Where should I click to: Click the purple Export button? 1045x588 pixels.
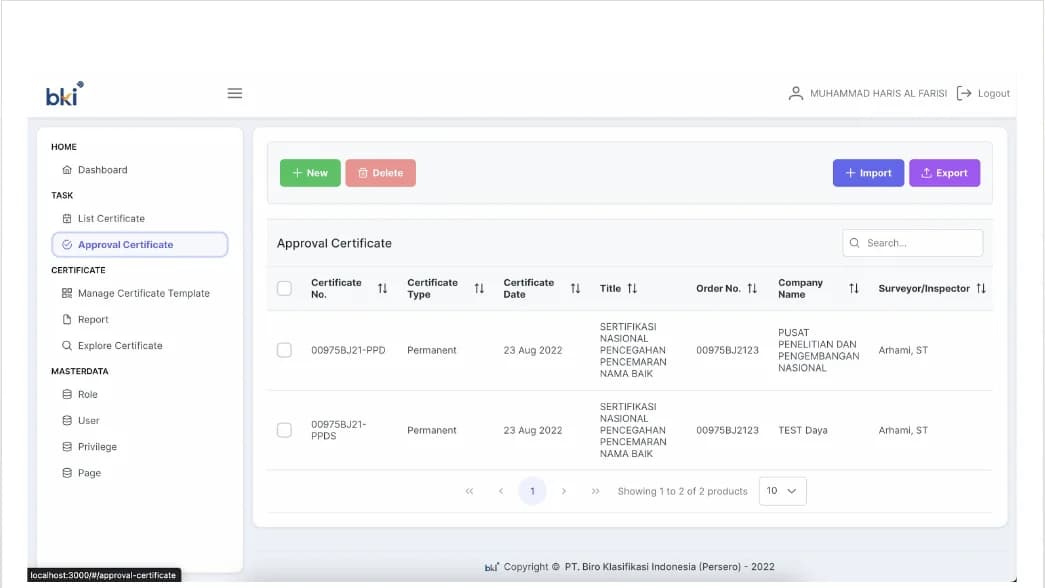tap(944, 173)
